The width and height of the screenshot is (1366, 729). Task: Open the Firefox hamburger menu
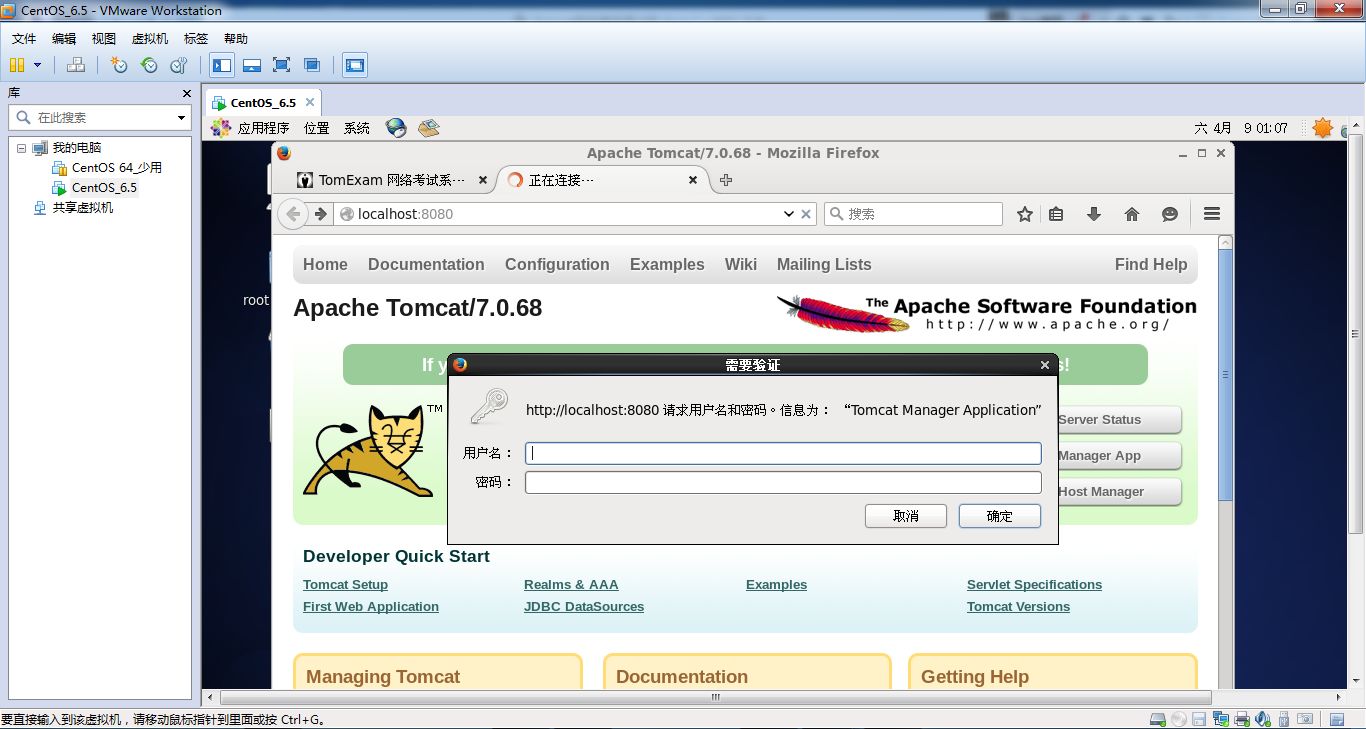pos(1212,214)
